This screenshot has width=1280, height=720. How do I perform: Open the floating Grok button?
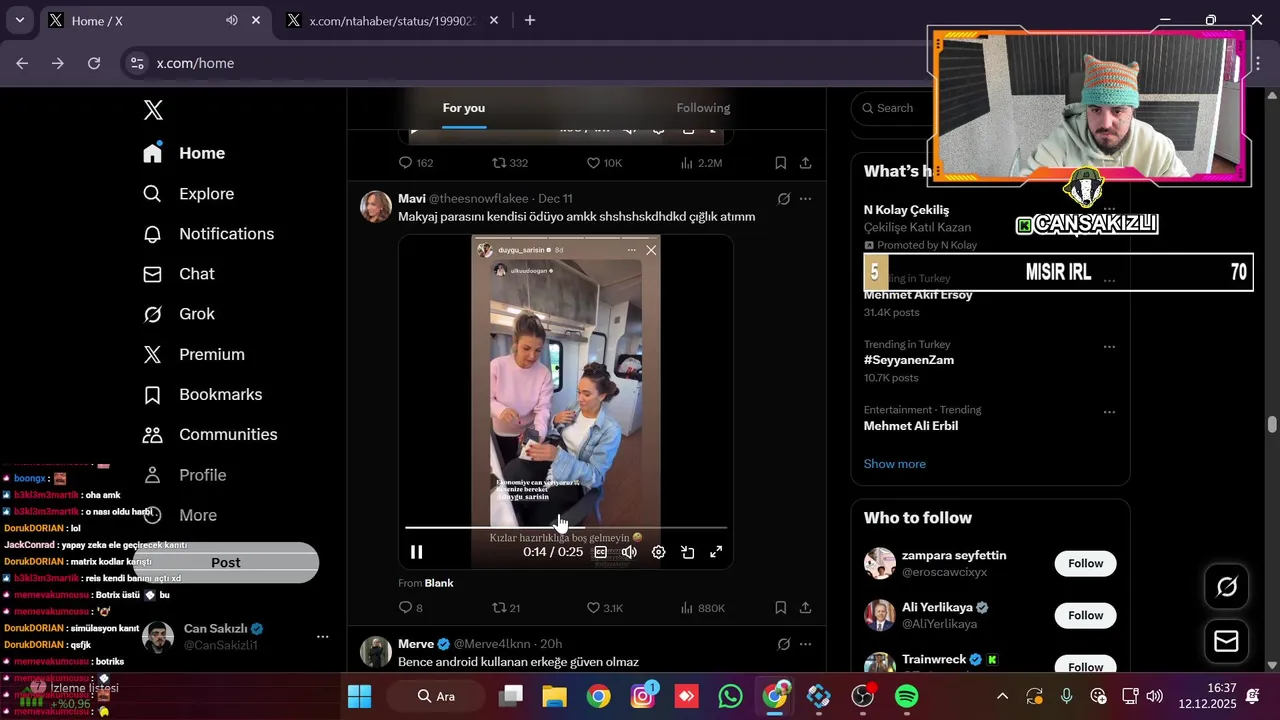pyautogui.click(x=1226, y=587)
